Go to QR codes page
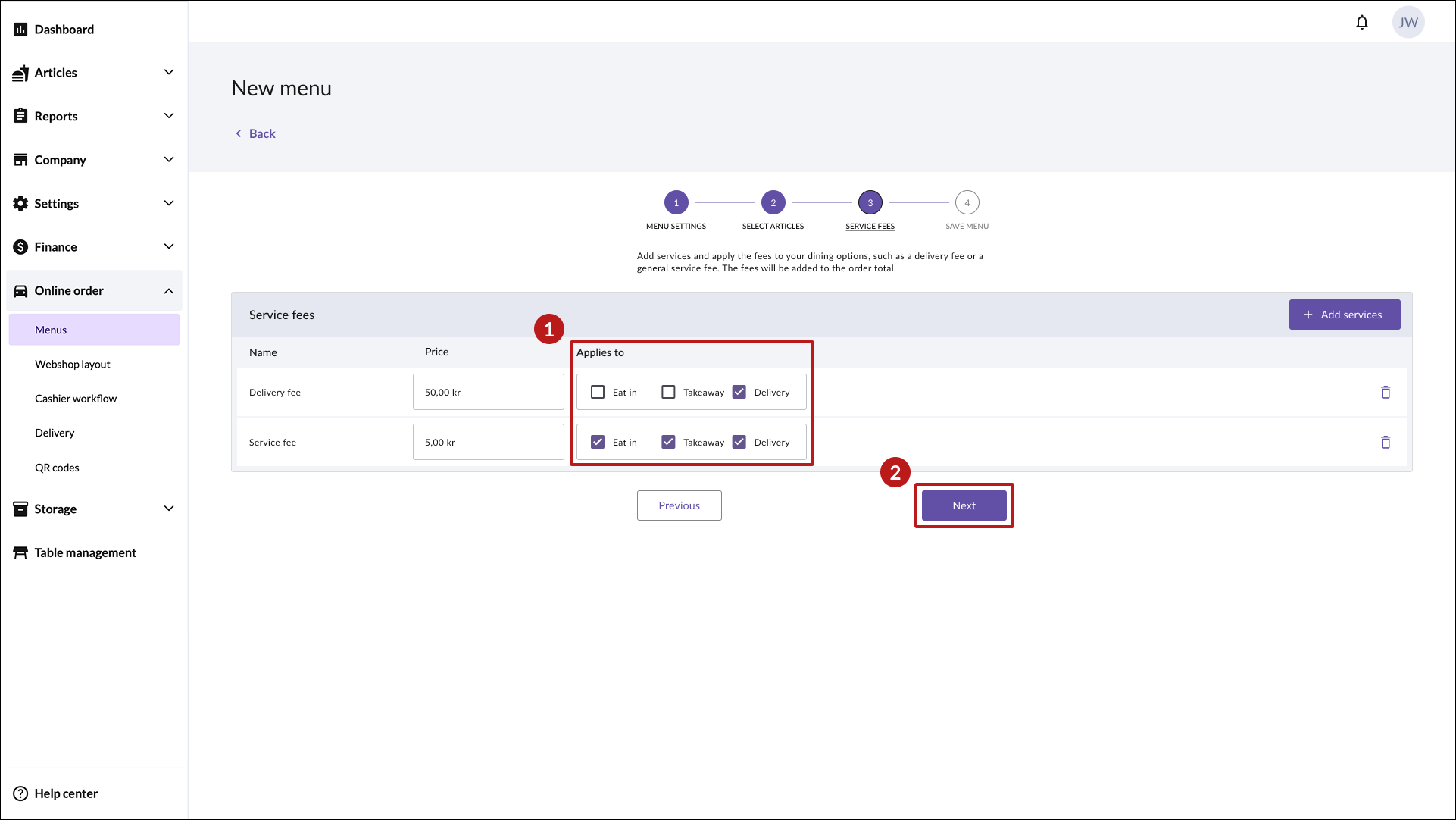This screenshot has height=820, width=1456. pos(57,468)
